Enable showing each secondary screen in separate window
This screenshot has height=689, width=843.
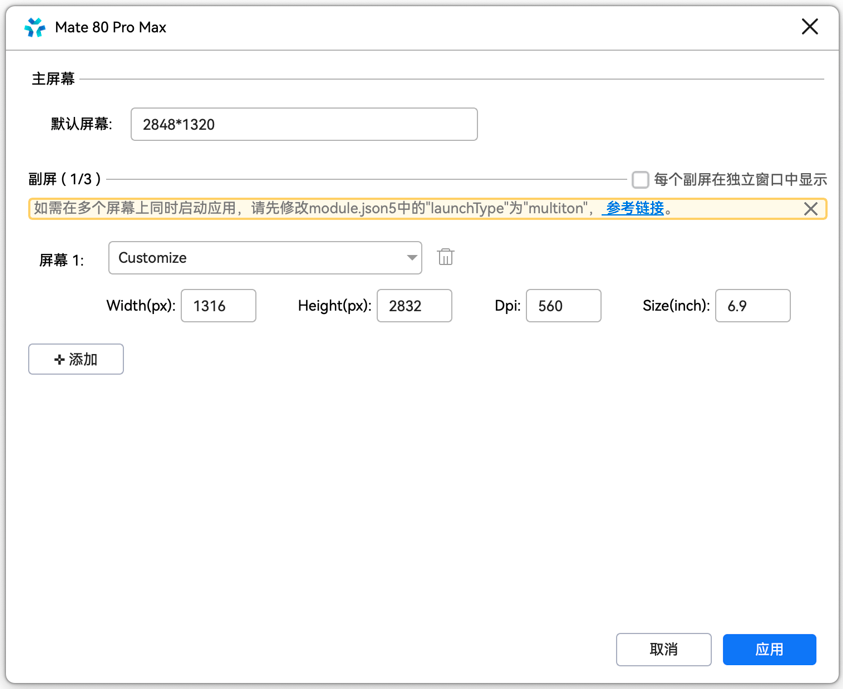pyautogui.click(x=640, y=180)
